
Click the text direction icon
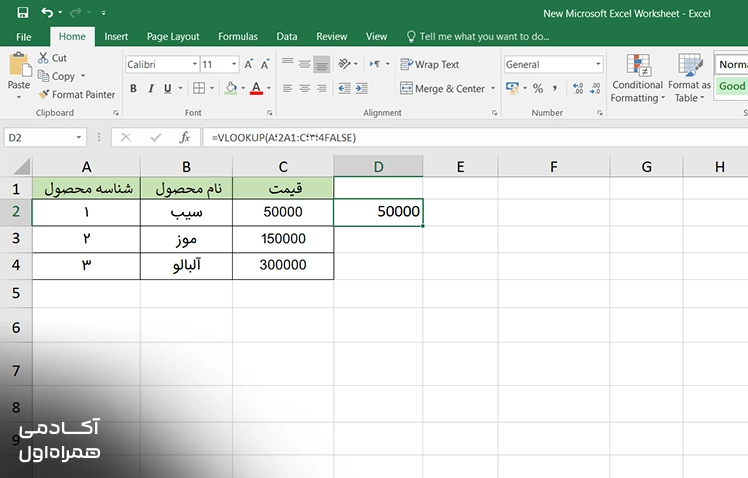coord(374,64)
